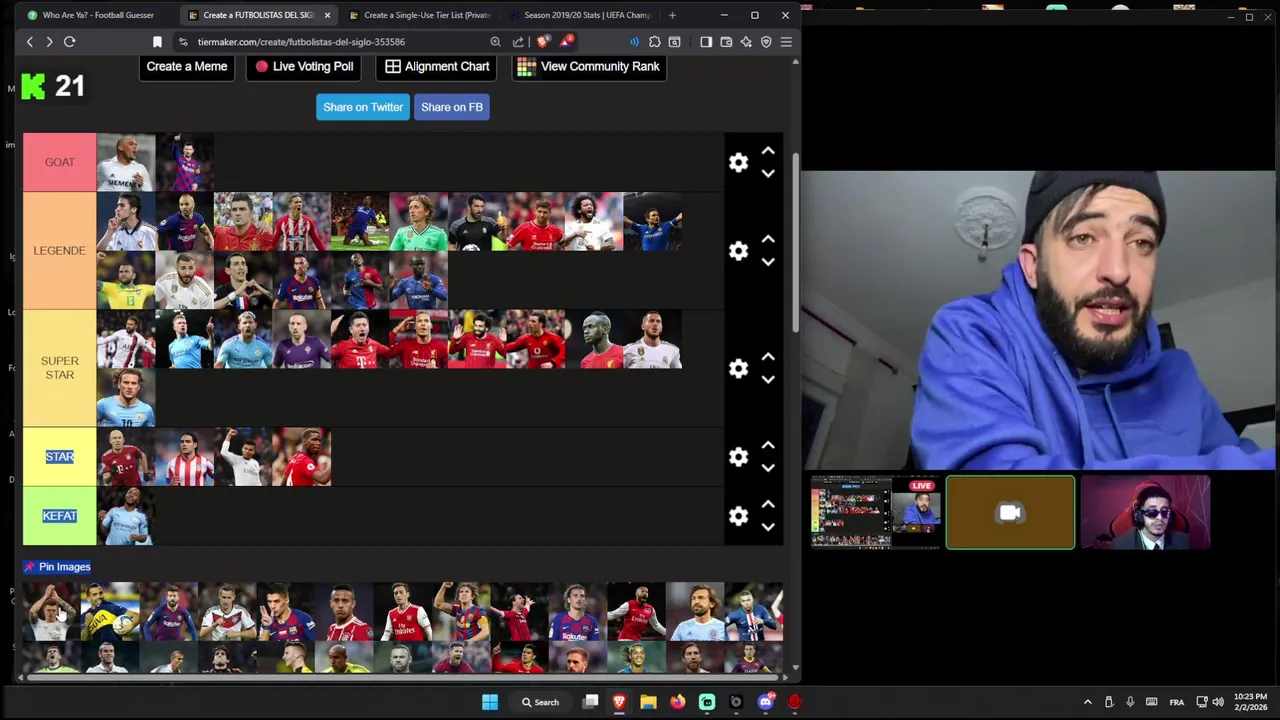Open settings gear for LEGENDE tier row
This screenshot has height=720, width=1280.
point(738,251)
